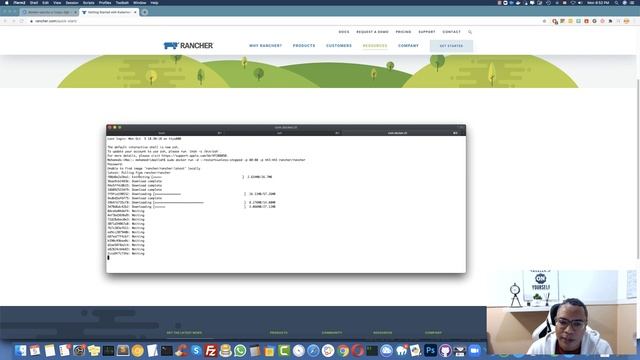
Task: Open the Sequel Pro pancake icon in dock
Action: tap(225, 350)
